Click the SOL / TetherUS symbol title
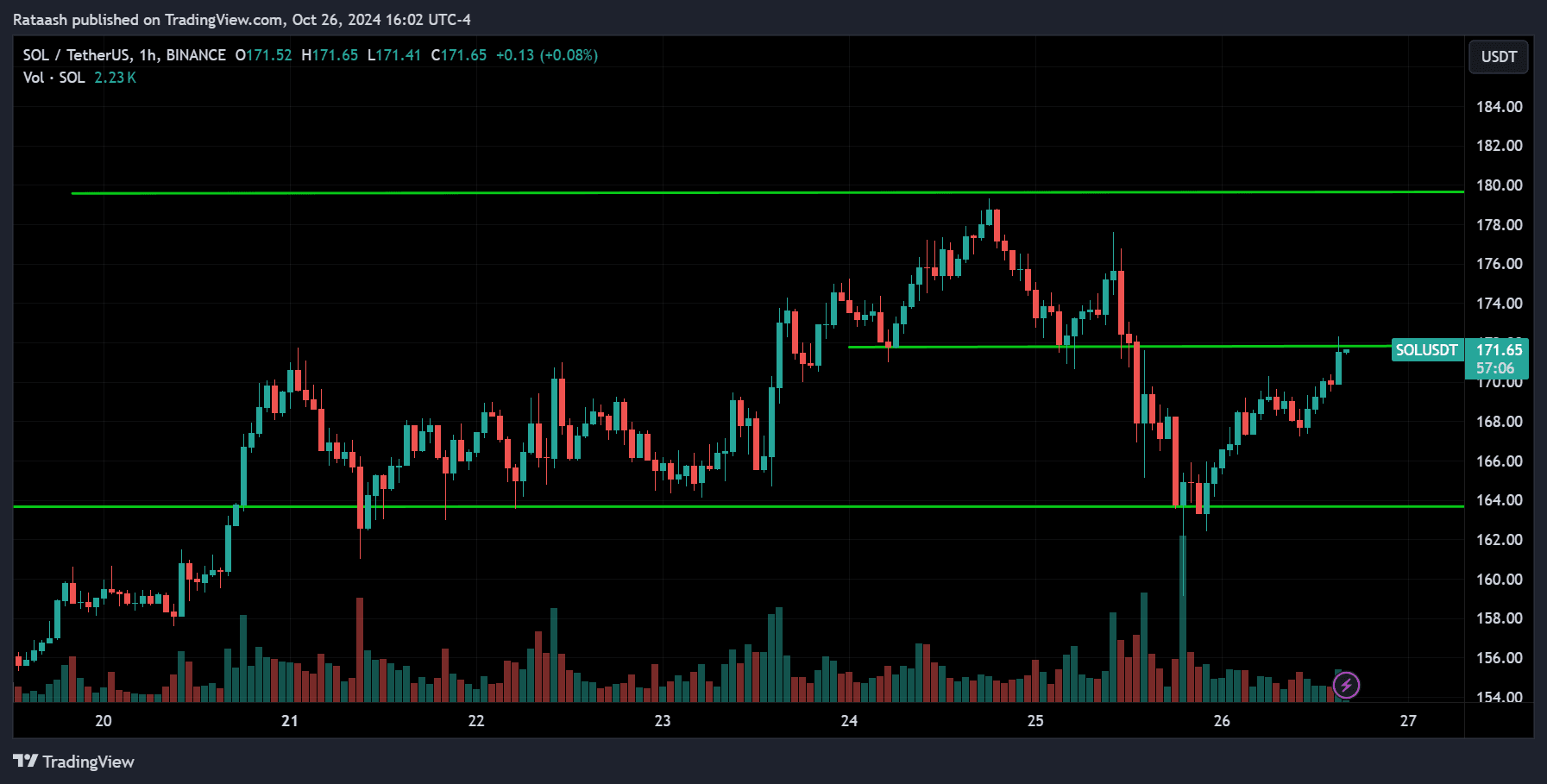The image size is (1547, 784). (x=76, y=55)
